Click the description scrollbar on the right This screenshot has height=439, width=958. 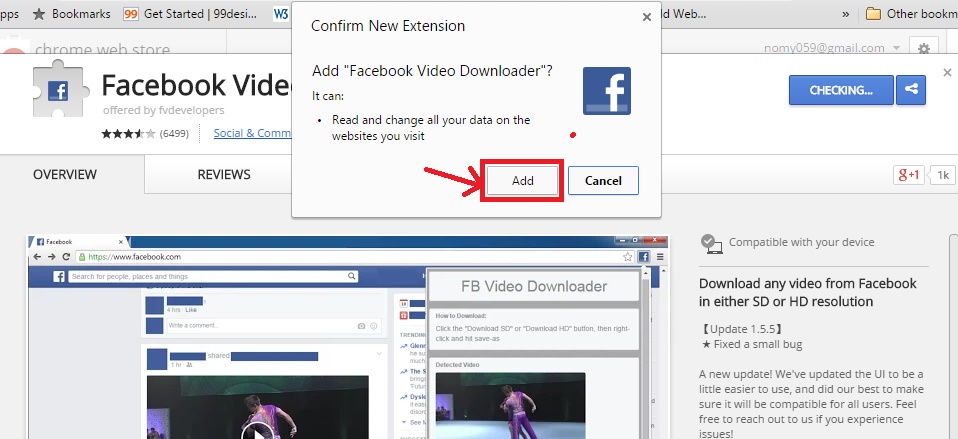click(x=954, y=336)
